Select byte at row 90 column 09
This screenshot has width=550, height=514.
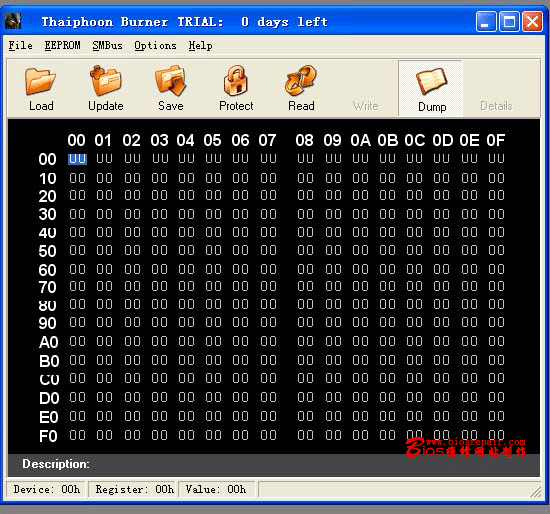[x=333, y=322]
